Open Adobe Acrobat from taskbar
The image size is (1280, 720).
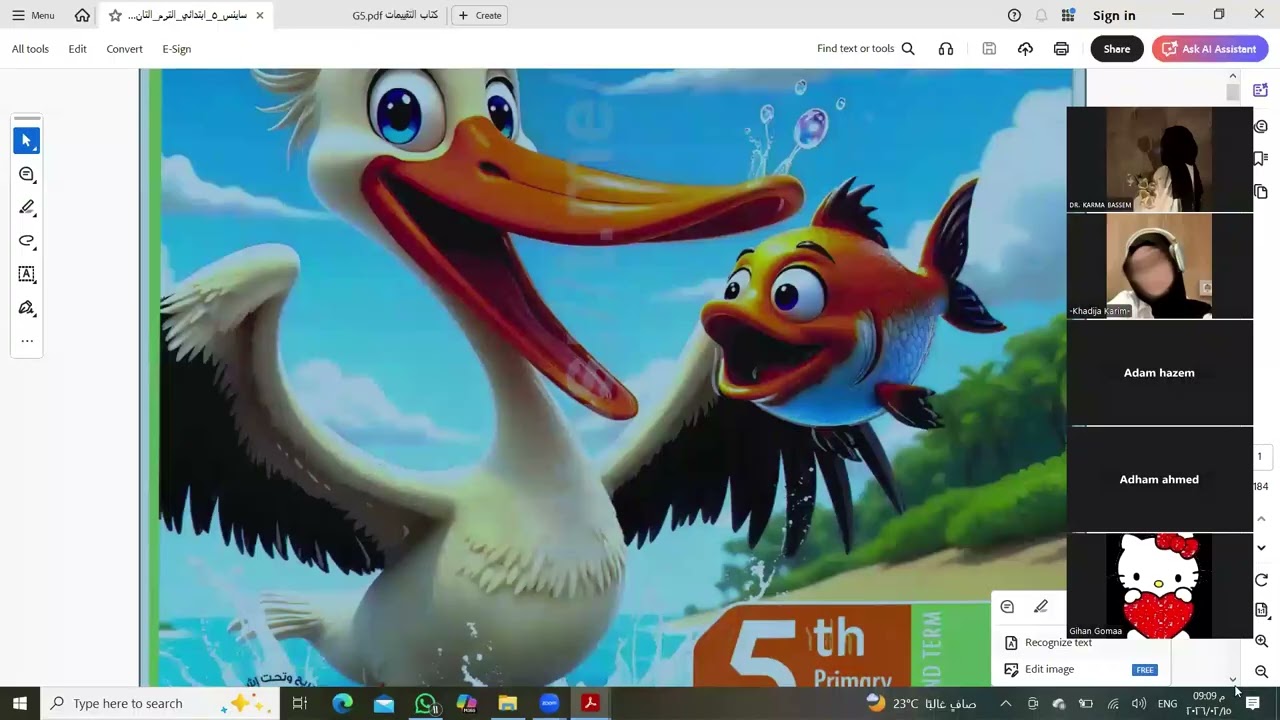tap(590, 703)
